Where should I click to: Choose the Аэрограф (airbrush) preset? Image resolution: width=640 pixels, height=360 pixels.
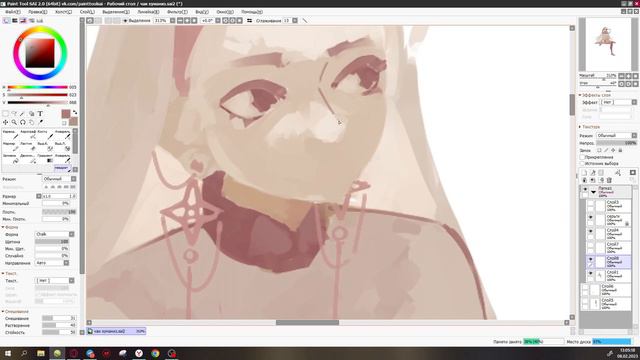(x=27, y=135)
